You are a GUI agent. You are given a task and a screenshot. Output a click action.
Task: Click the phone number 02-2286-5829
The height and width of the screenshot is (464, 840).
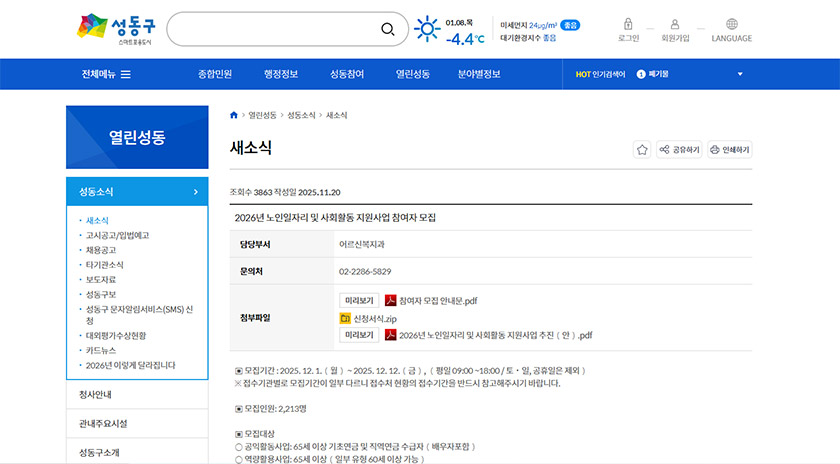[365, 272]
